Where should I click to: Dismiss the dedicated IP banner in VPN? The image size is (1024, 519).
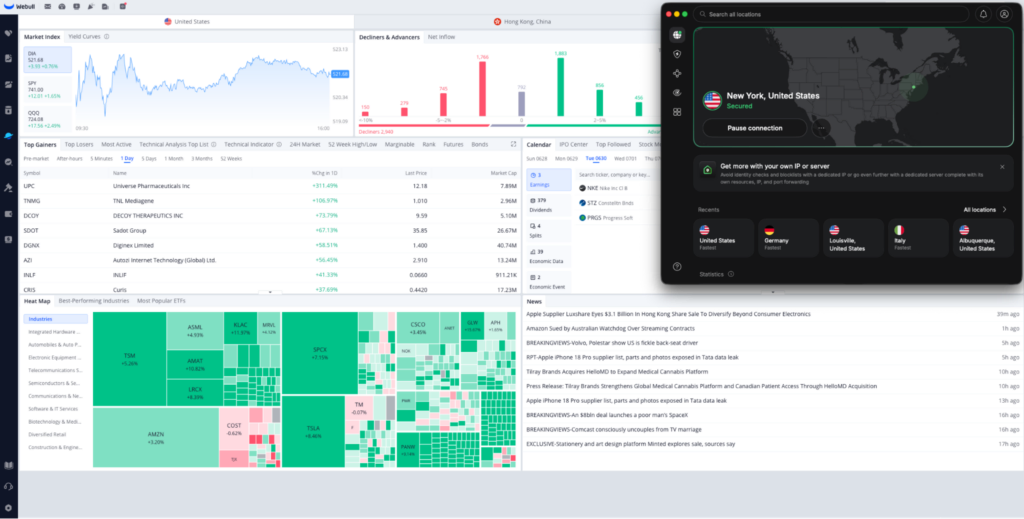pos(1002,167)
